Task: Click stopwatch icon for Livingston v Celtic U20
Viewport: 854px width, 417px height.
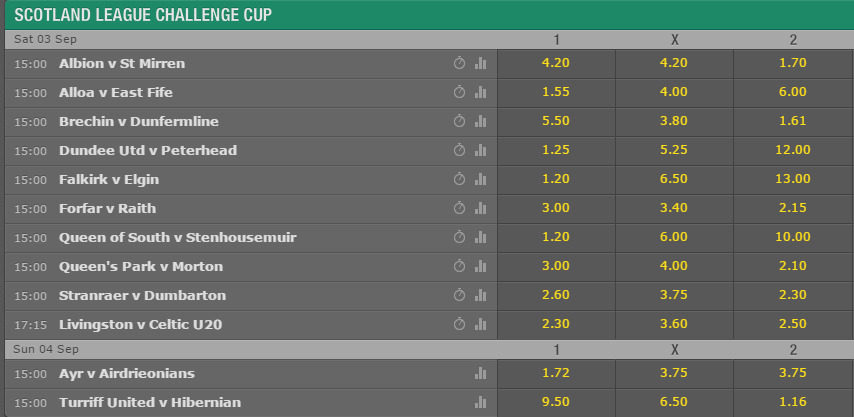Action: 459,324
